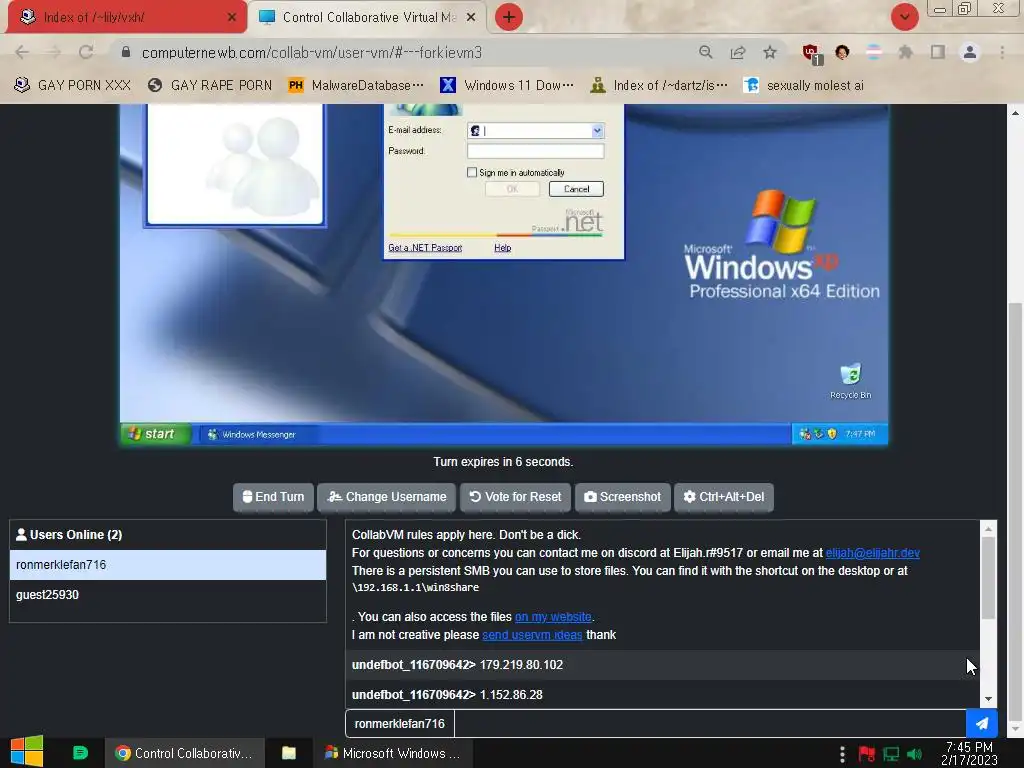The image size is (1024, 768).
Task: Bookmark this page with the star icon
Action: coord(770,52)
